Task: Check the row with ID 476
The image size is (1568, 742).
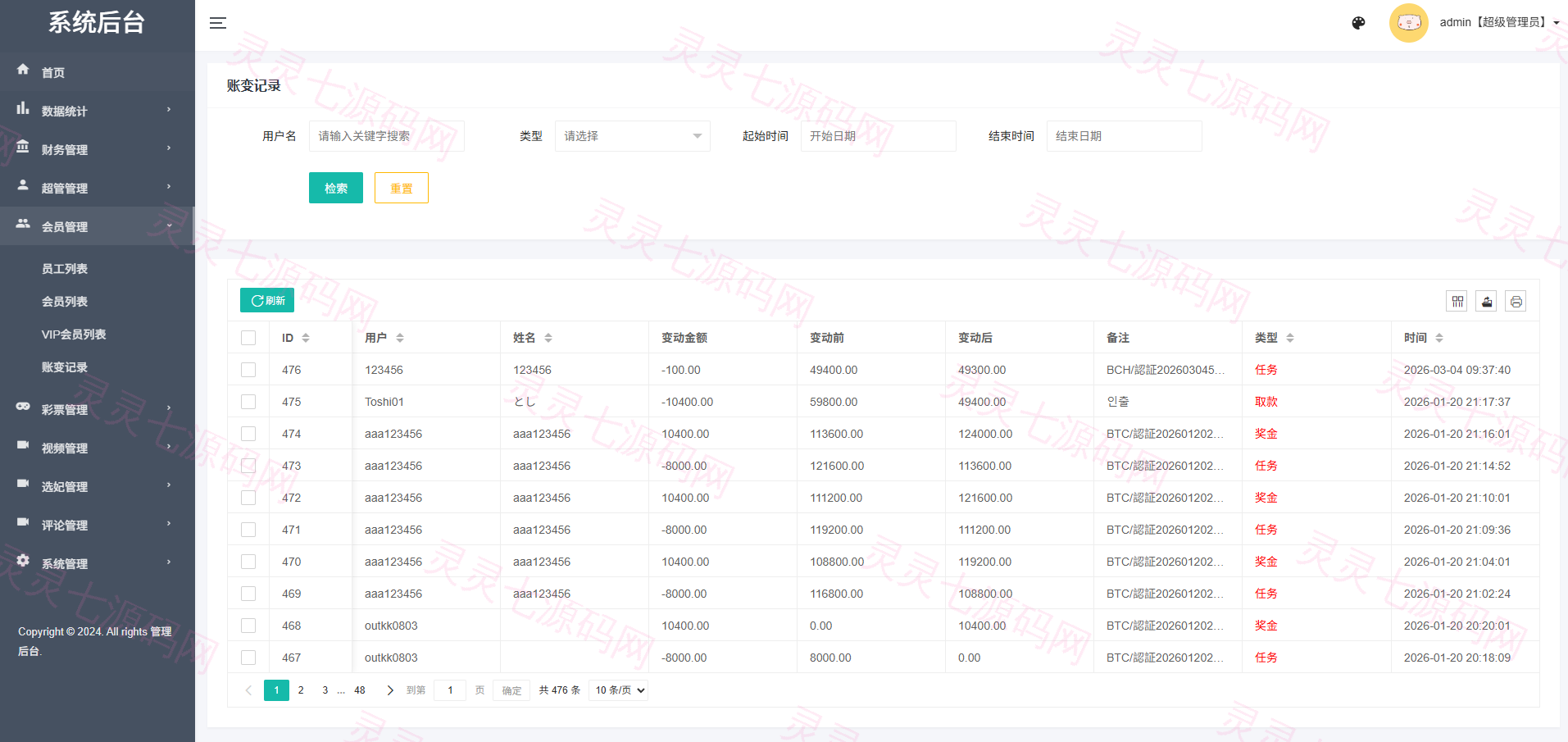Action: pyautogui.click(x=248, y=370)
